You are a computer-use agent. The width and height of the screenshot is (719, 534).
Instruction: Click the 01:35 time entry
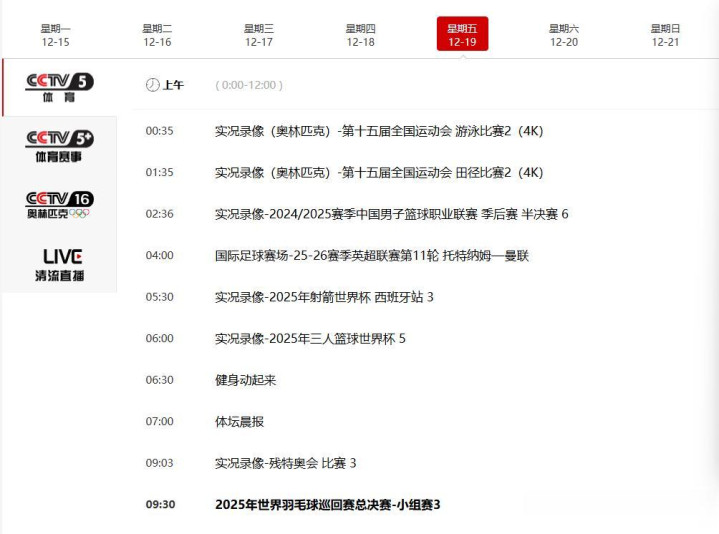[160, 172]
